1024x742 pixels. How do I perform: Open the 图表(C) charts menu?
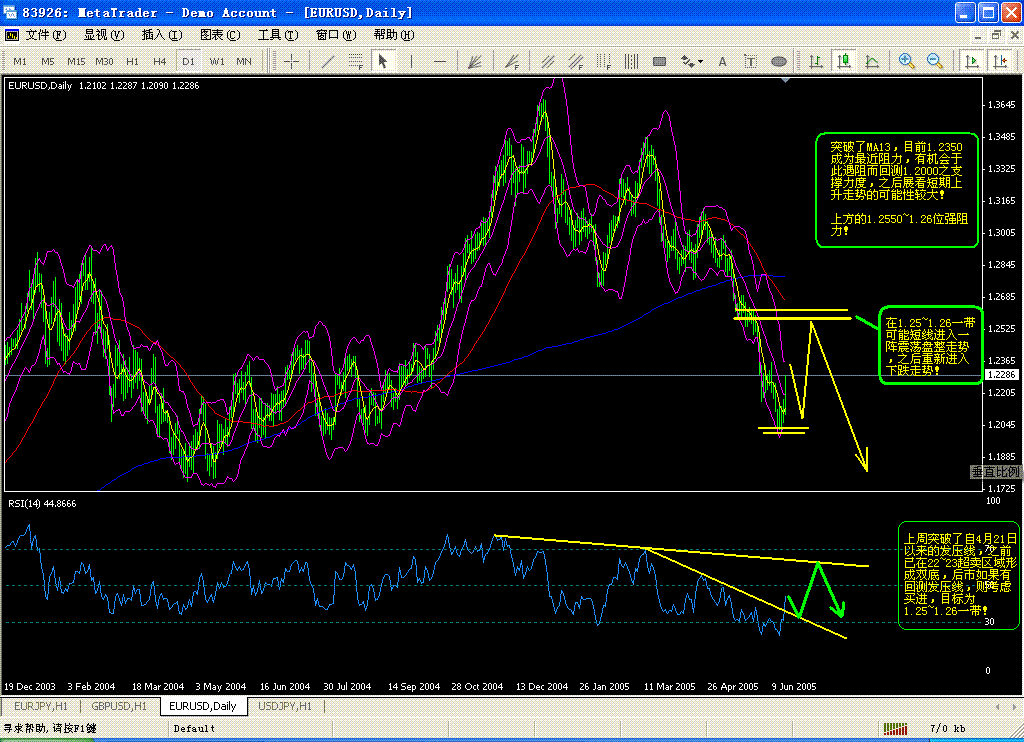[220, 35]
